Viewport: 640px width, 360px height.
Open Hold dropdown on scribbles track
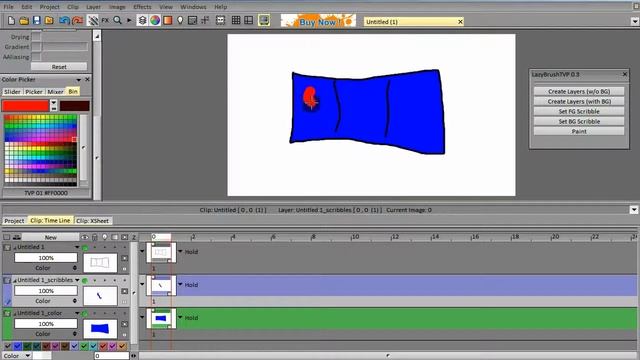[x=180, y=284]
